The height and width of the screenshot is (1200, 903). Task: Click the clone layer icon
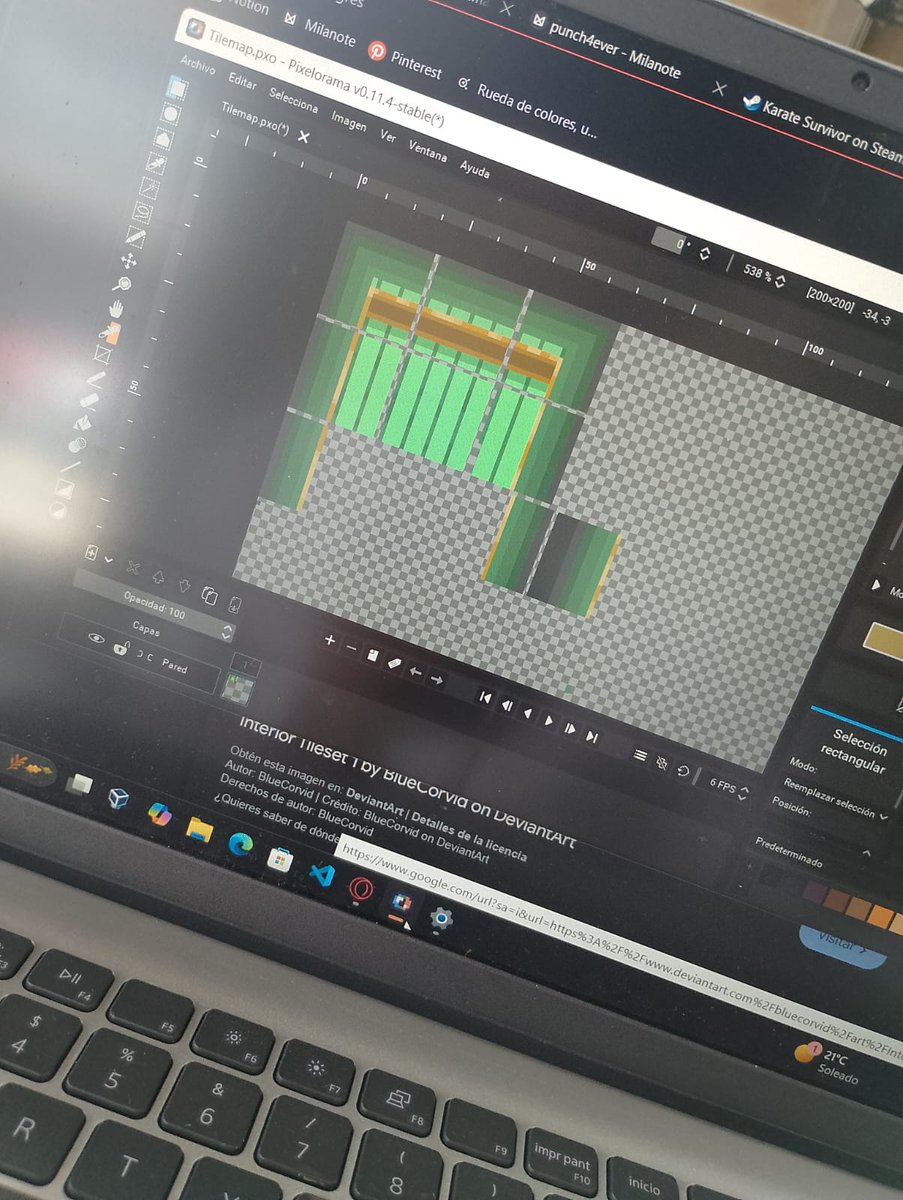pyautogui.click(x=209, y=595)
